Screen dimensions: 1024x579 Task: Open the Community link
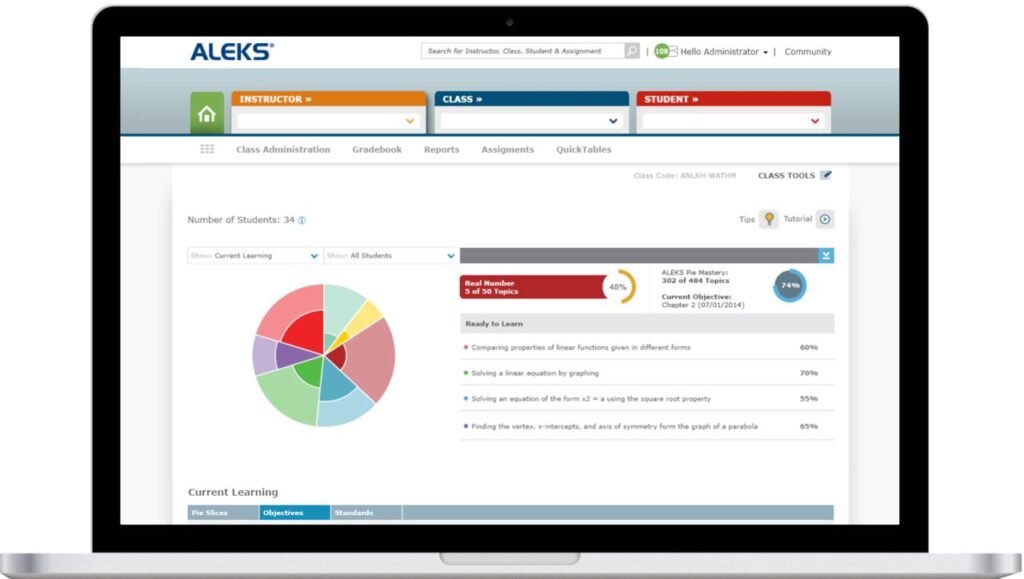coord(808,52)
